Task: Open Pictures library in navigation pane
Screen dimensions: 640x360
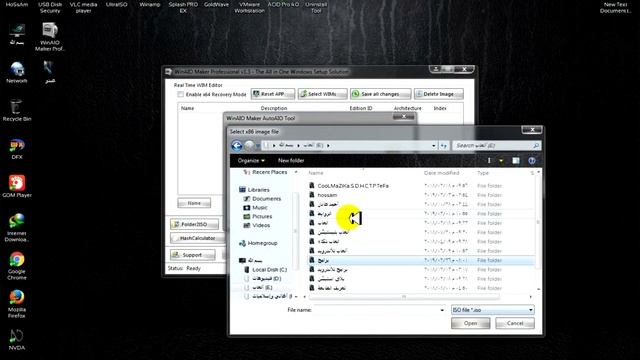Action: pyautogui.click(x=258, y=216)
